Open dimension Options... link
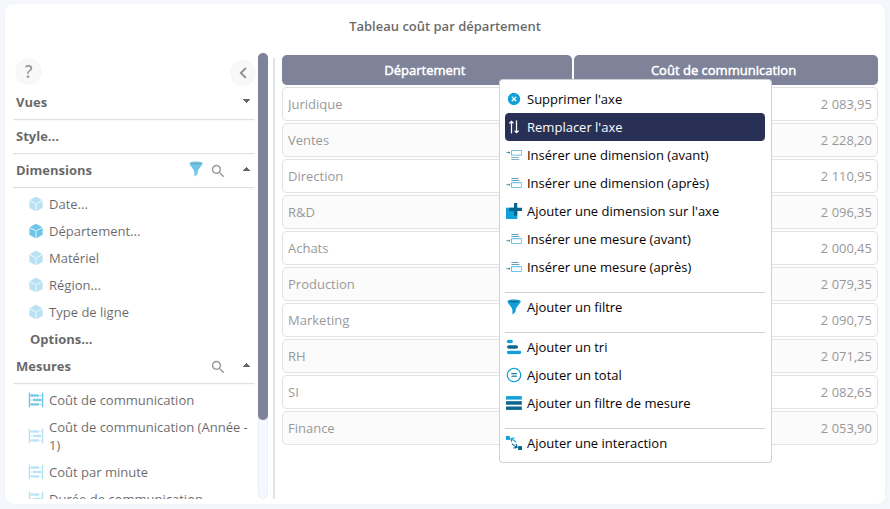890x509 pixels. [x=61, y=339]
